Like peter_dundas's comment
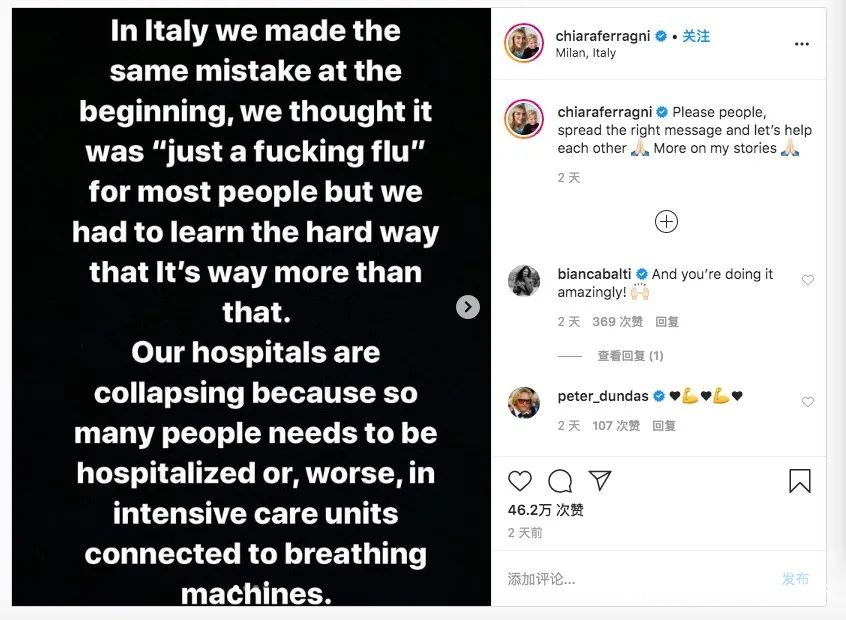 click(808, 402)
